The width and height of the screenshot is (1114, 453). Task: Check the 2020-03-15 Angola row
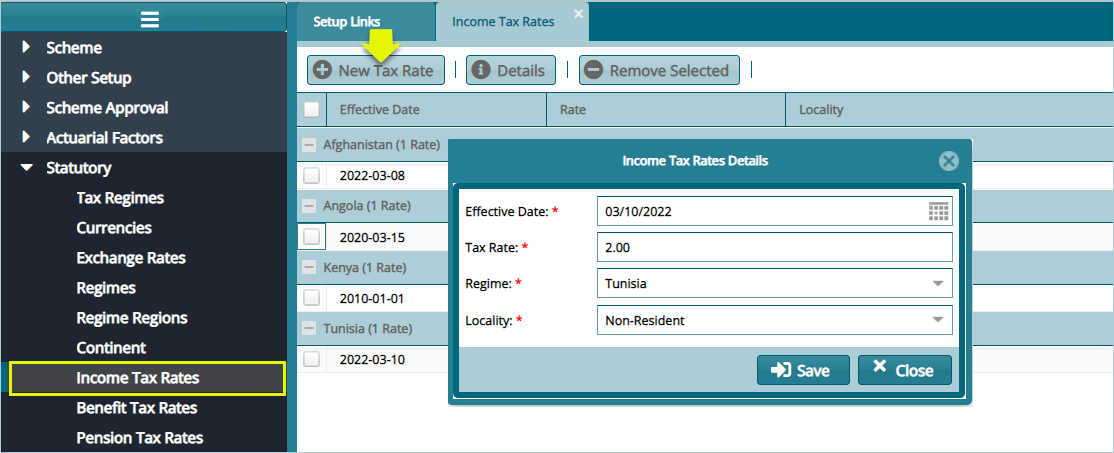coord(311,237)
